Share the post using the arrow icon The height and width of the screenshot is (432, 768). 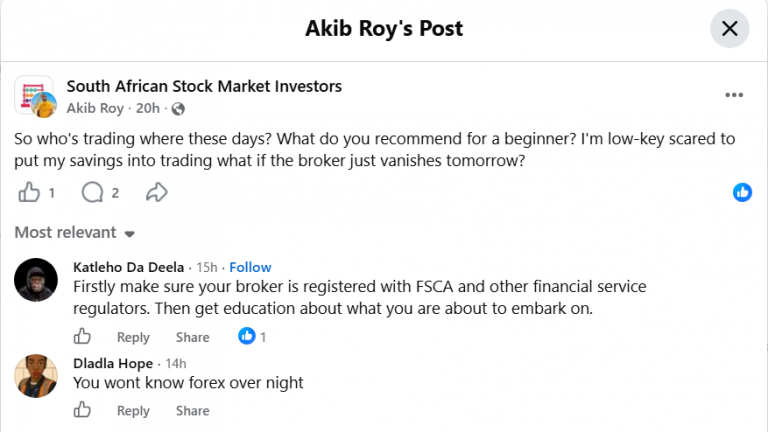click(x=157, y=192)
